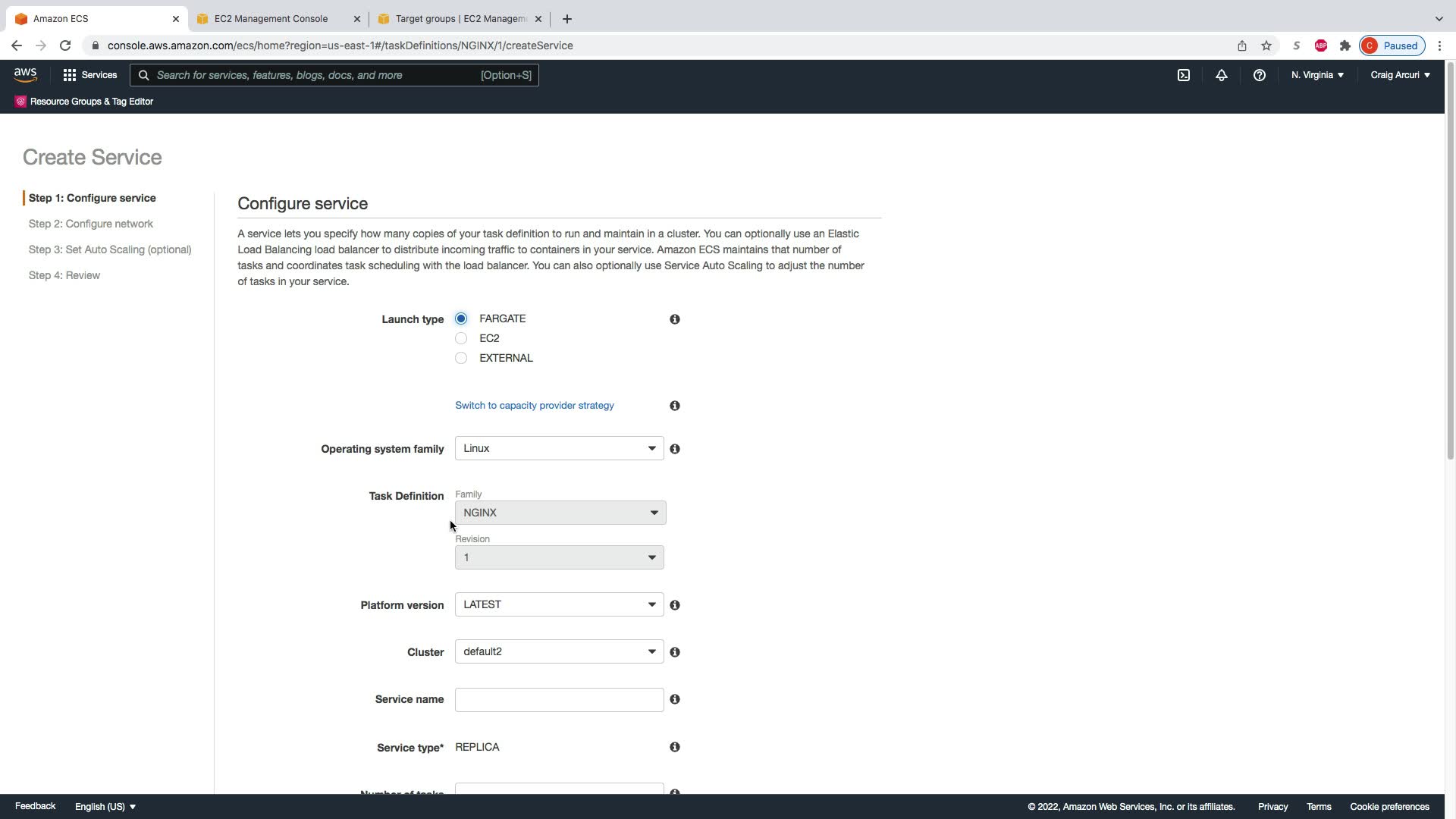Expand the Cluster default2 dropdown
Image resolution: width=1456 pixels, height=819 pixels.
559,651
